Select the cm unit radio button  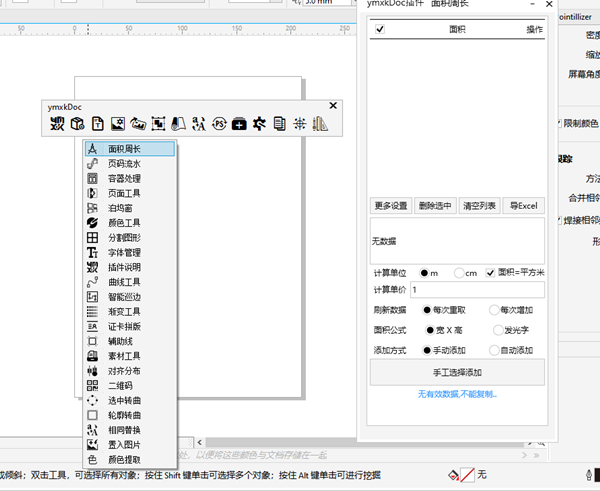point(459,273)
